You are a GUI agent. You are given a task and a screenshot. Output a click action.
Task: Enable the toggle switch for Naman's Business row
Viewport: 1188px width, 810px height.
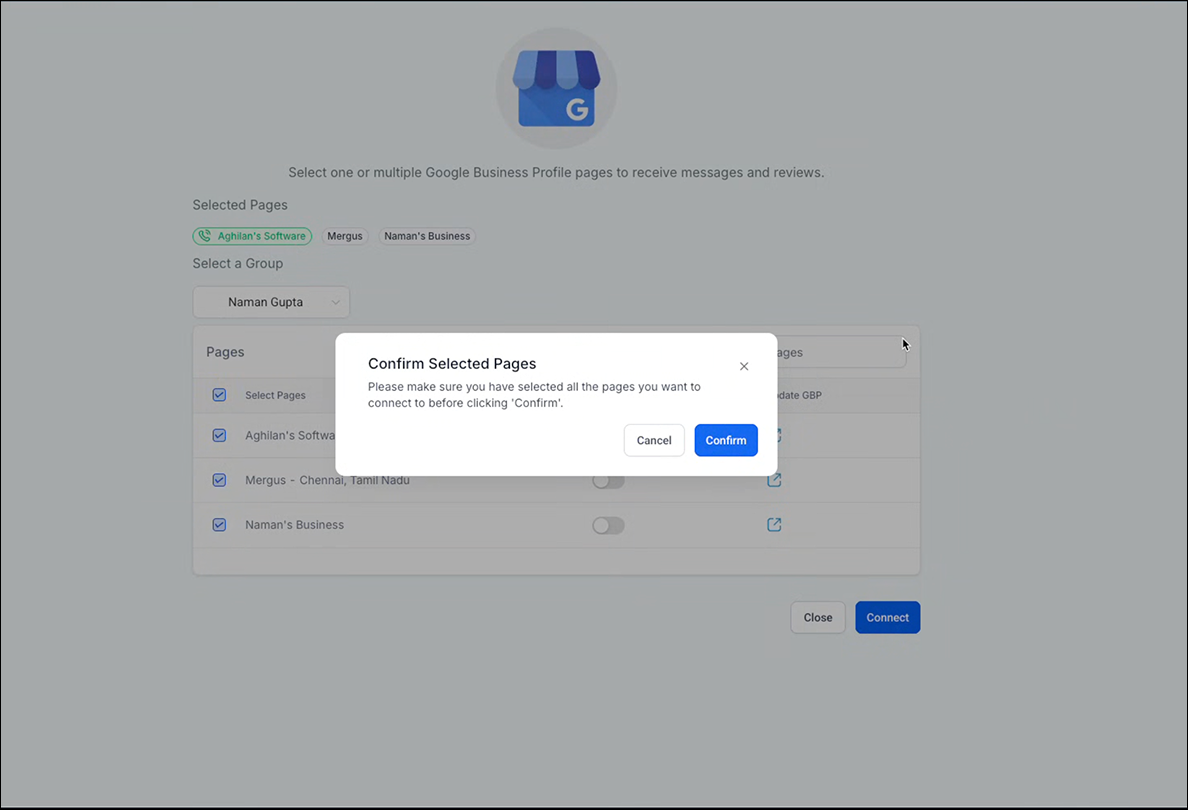point(608,525)
